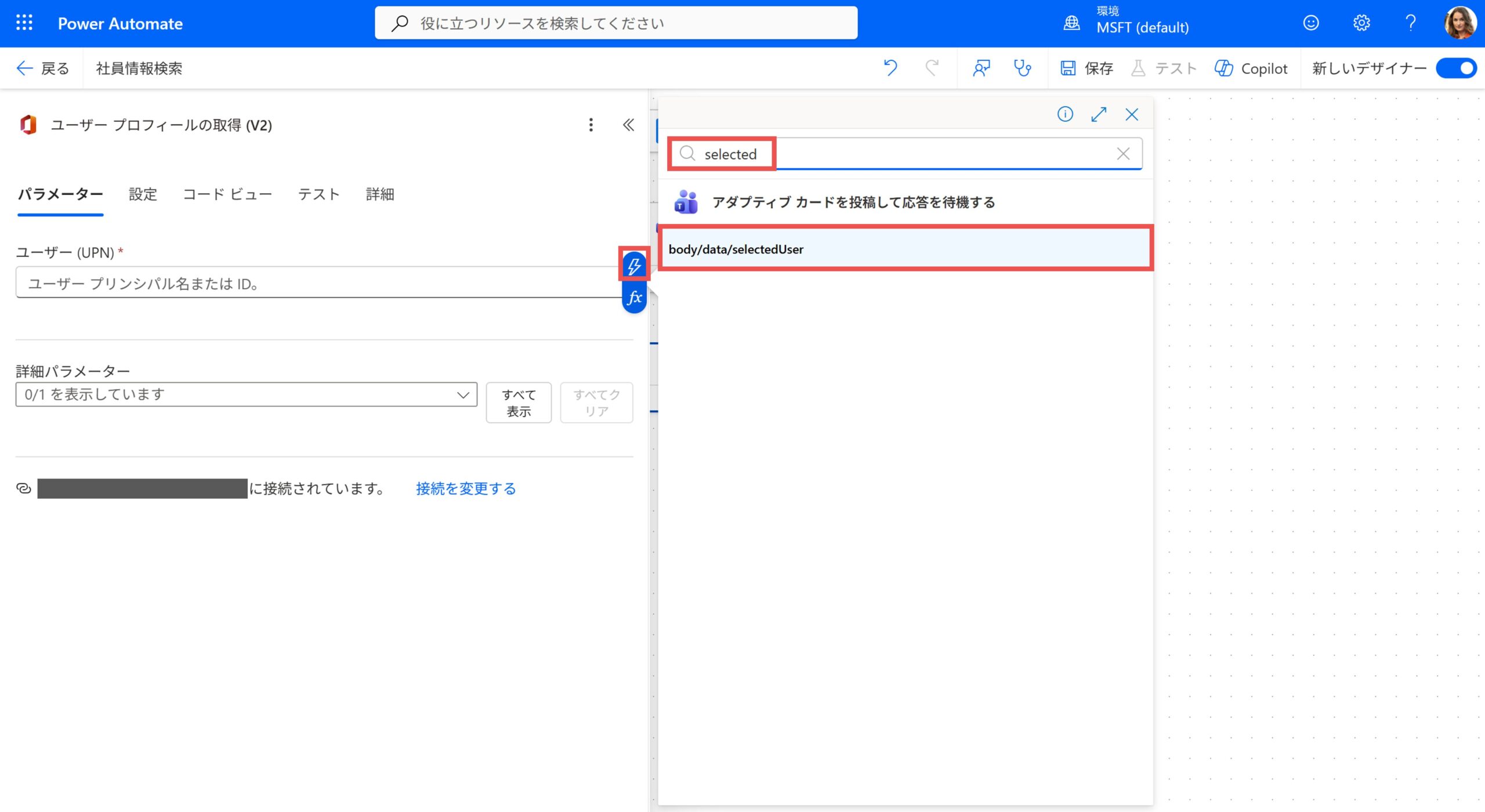Open dynamic content lightning icon

(x=634, y=266)
